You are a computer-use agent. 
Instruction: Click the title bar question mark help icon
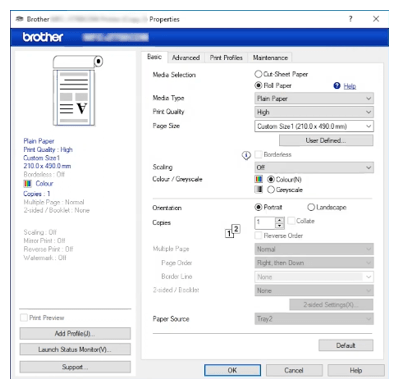(x=350, y=19)
